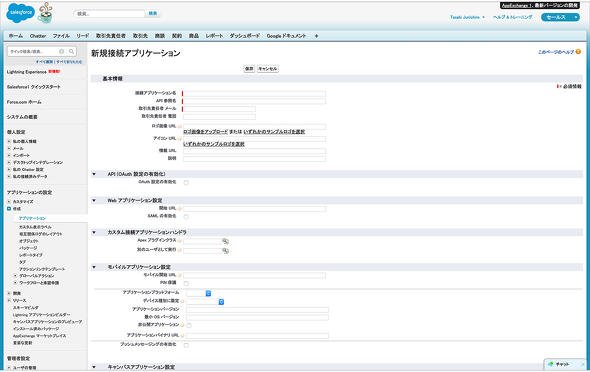Open Lightning Experience in the sidebar
The image size is (590, 372).
pyautogui.click(x=26, y=71)
